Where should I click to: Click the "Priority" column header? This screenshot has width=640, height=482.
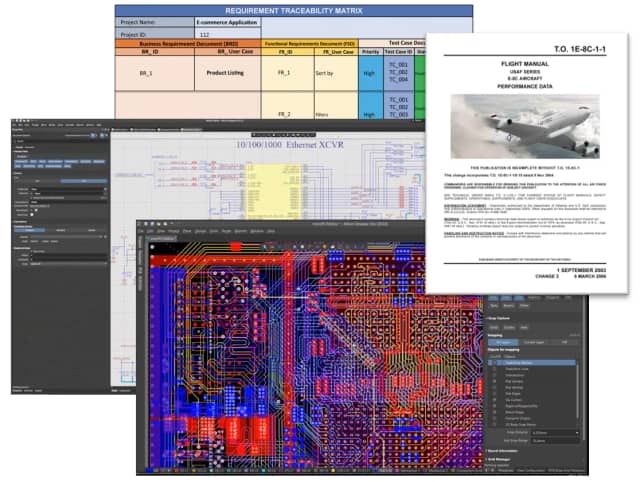371,52
